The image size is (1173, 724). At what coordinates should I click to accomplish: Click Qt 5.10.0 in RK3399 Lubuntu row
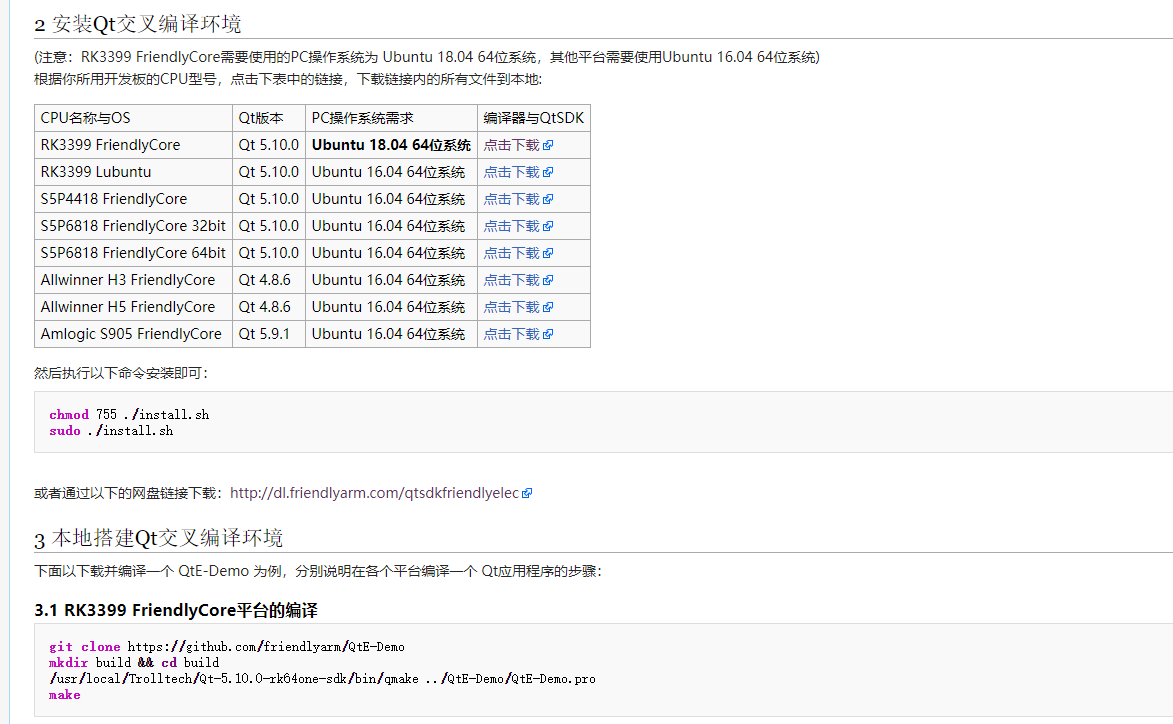tap(269, 172)
